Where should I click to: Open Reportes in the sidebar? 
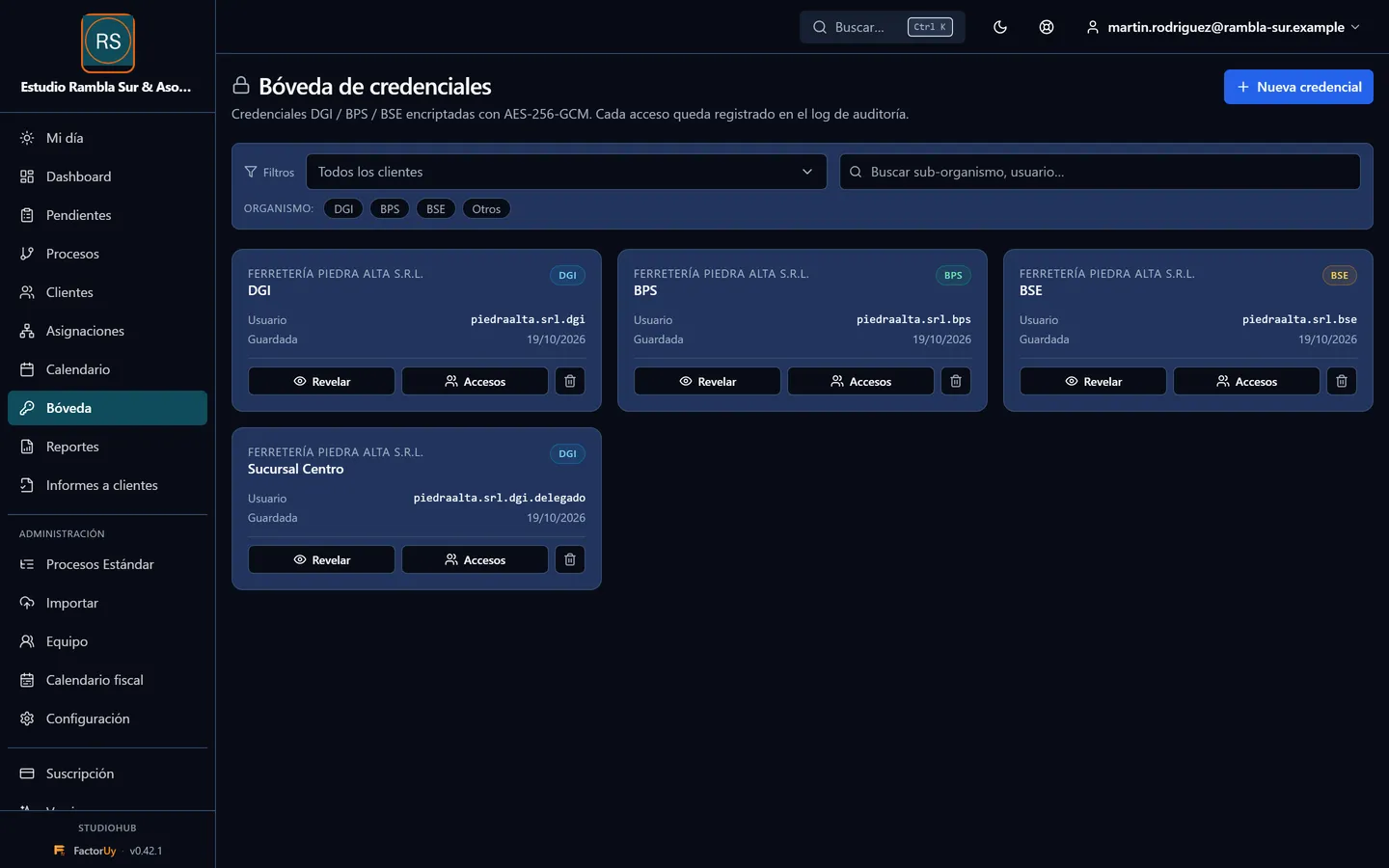point(107,447)
